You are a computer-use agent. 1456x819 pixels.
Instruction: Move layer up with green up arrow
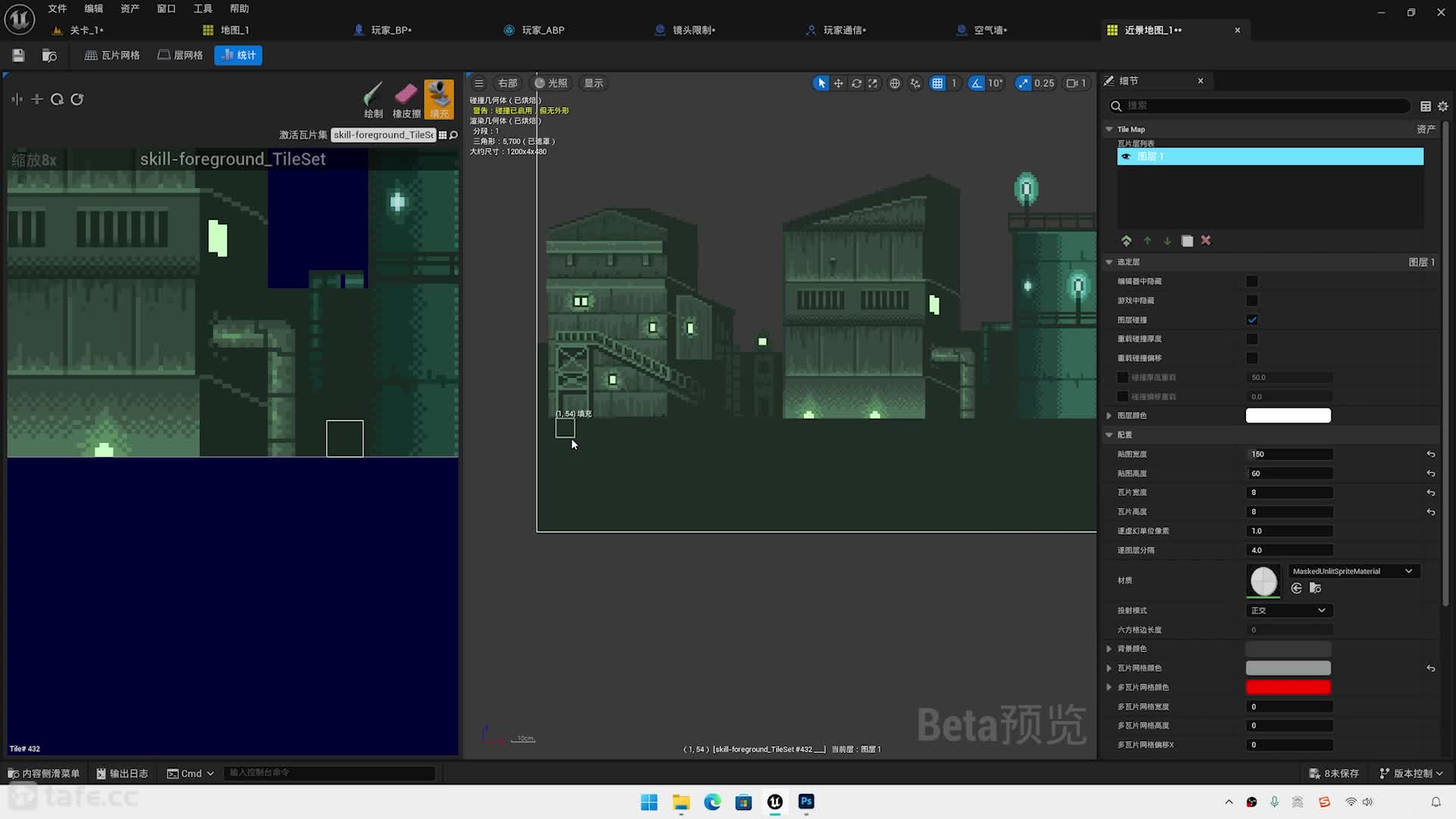(x=1147, y=240)
